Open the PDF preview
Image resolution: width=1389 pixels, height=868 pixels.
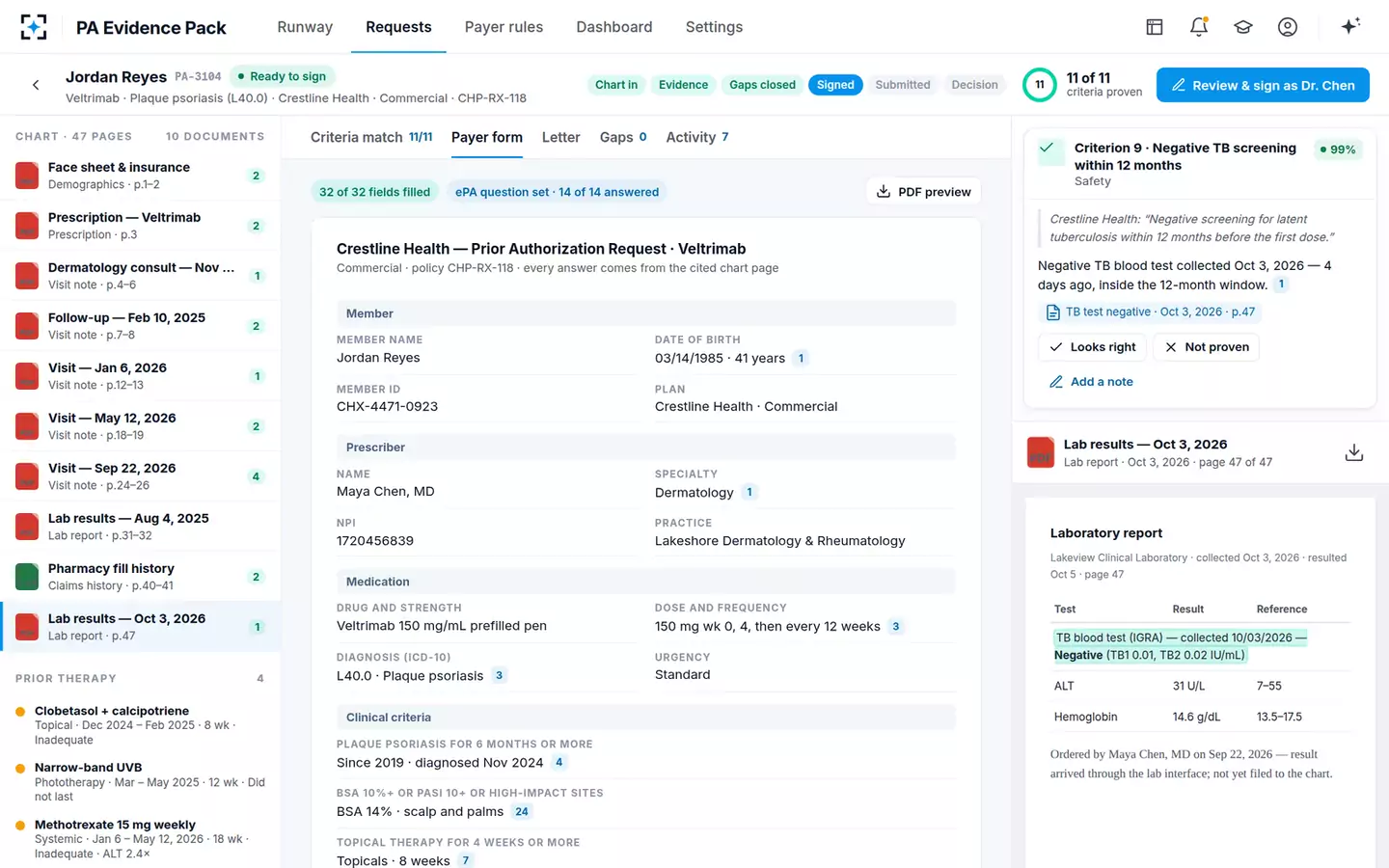coord(923,192)
